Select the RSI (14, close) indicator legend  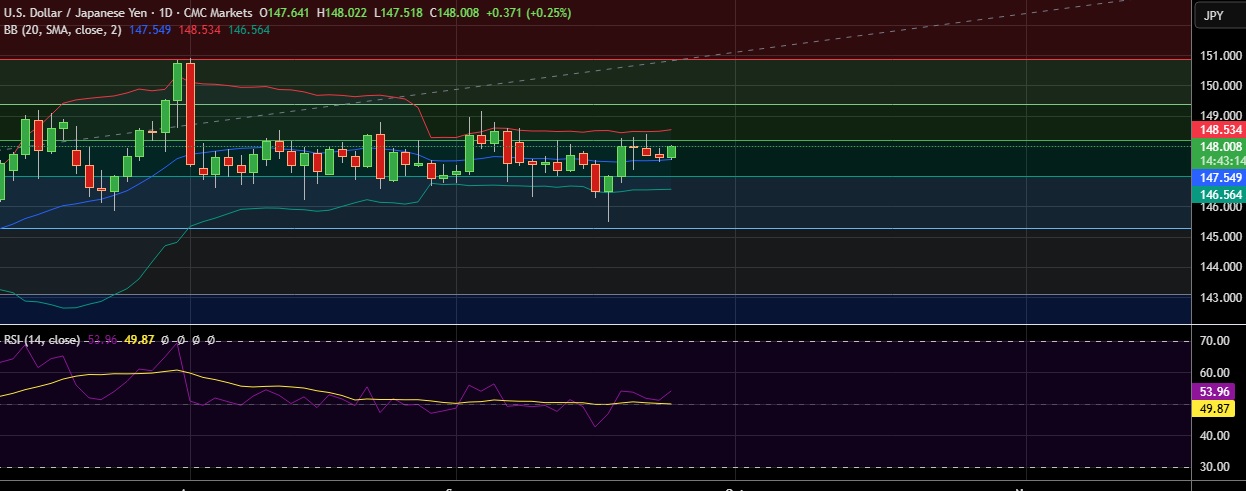click(42, 340)
